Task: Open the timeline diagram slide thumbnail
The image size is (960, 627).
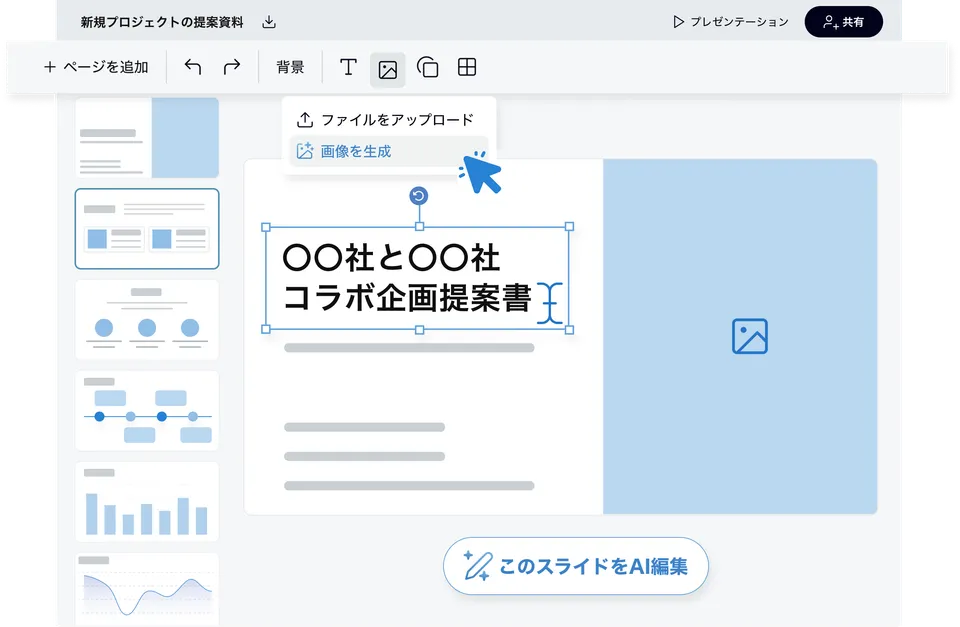Action: pyautogui.click(x=147, y=409)
